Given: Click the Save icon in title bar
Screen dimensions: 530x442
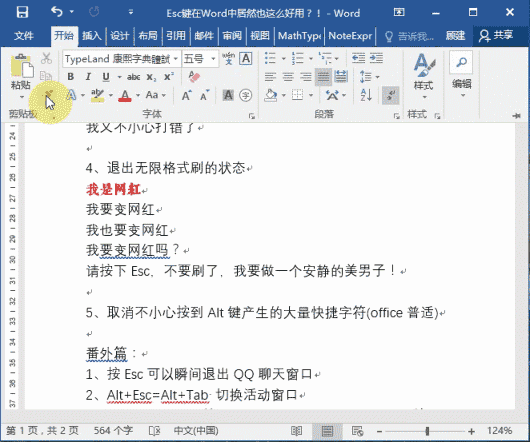Looking at the screenshot, I should (22, 13).
